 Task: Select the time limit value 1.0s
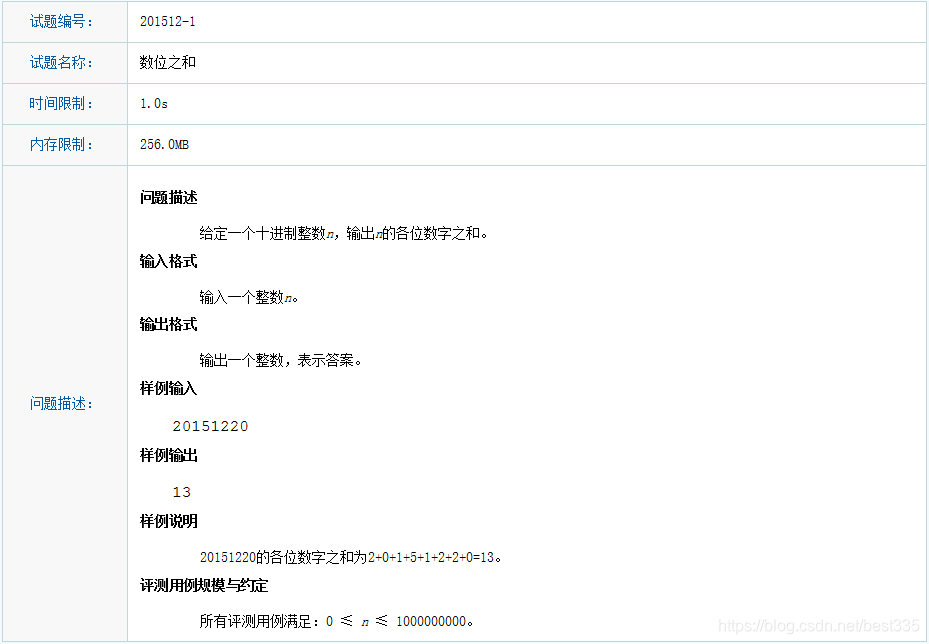click(154, 104)
